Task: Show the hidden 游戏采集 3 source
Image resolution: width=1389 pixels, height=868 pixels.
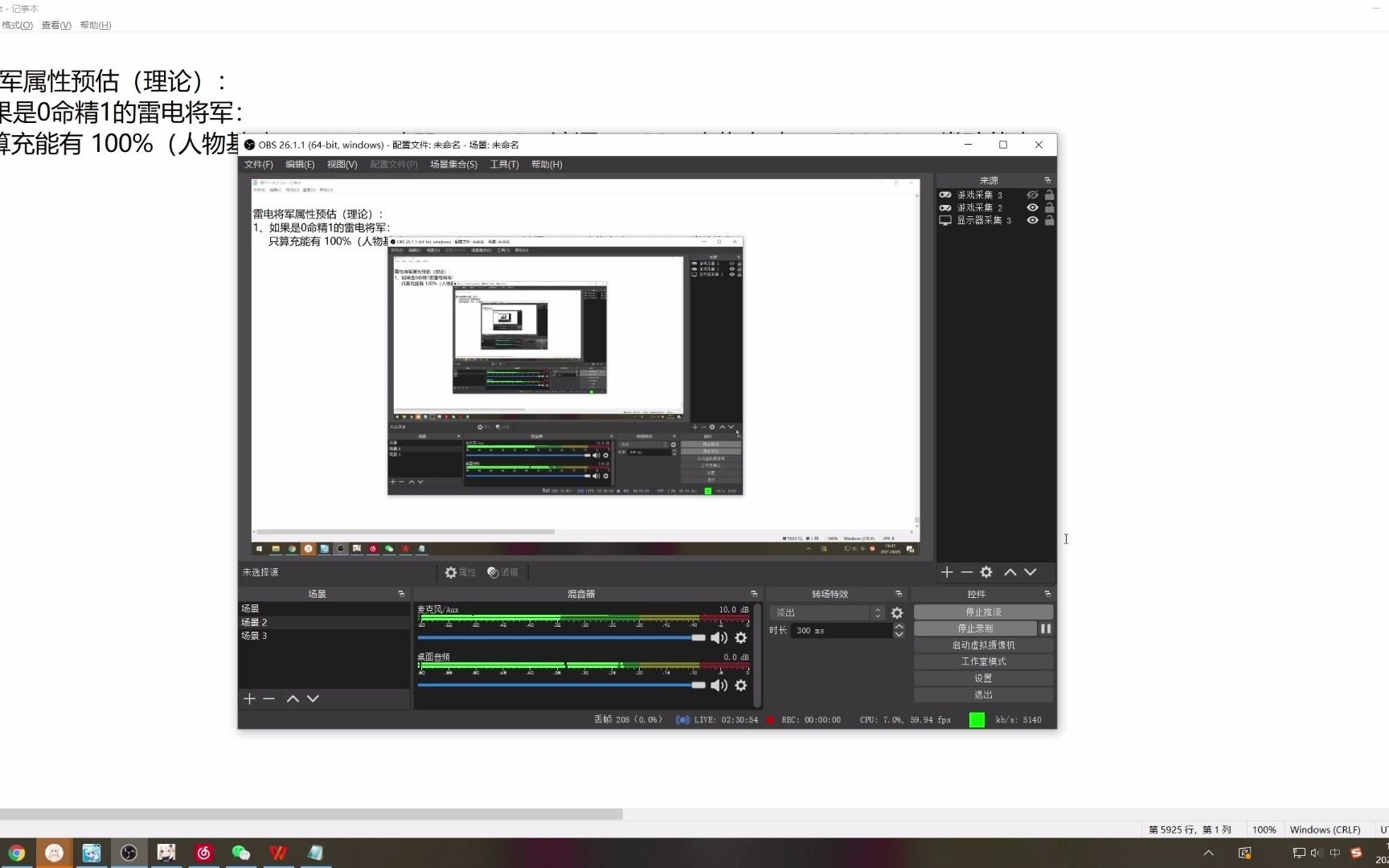Action: 1033,195
